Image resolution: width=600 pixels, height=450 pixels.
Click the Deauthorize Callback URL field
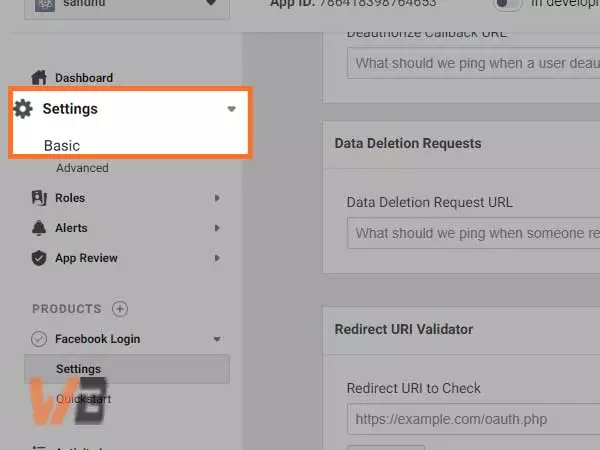point(473,63)
